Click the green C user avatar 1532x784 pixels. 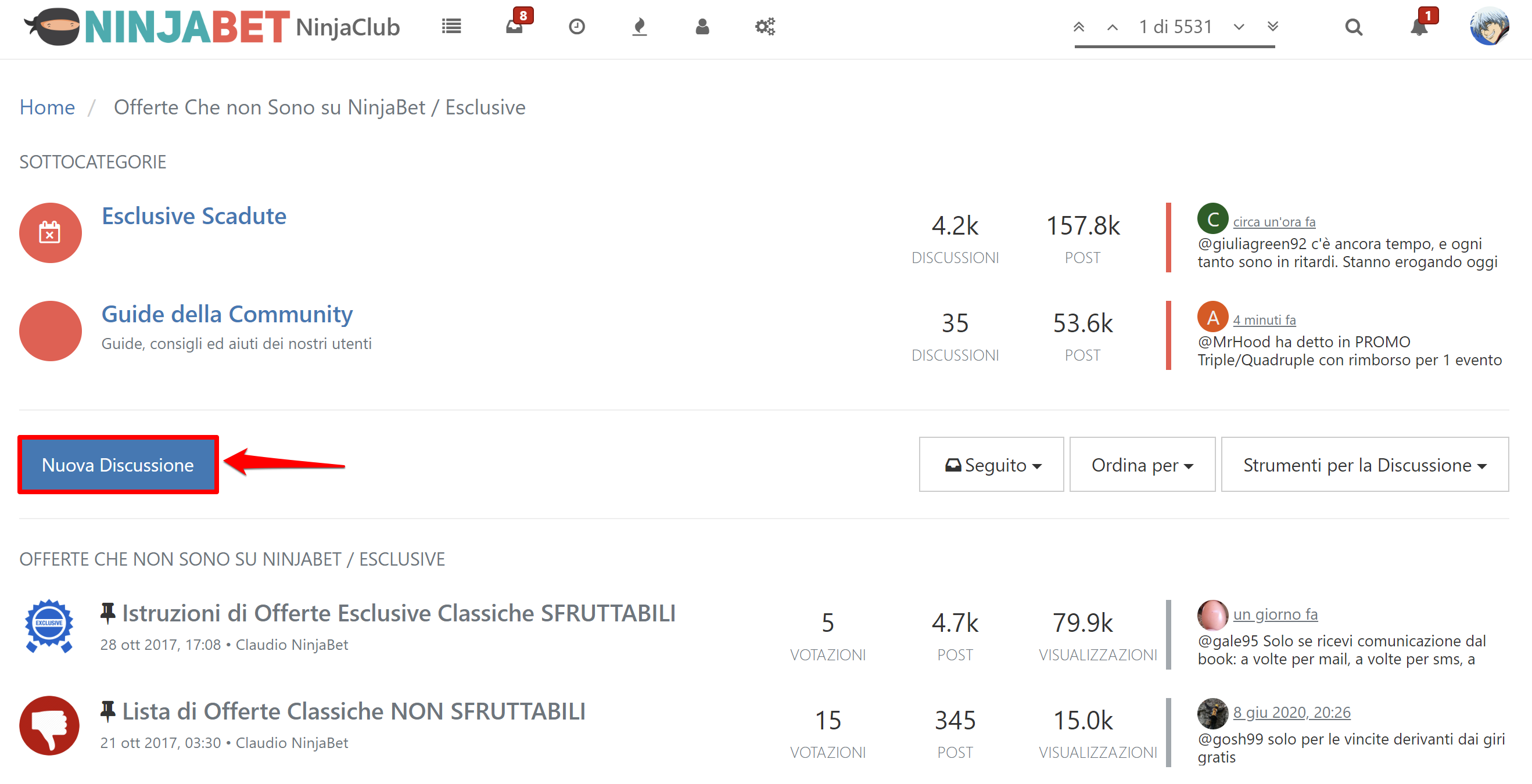tap(1212, 218)
